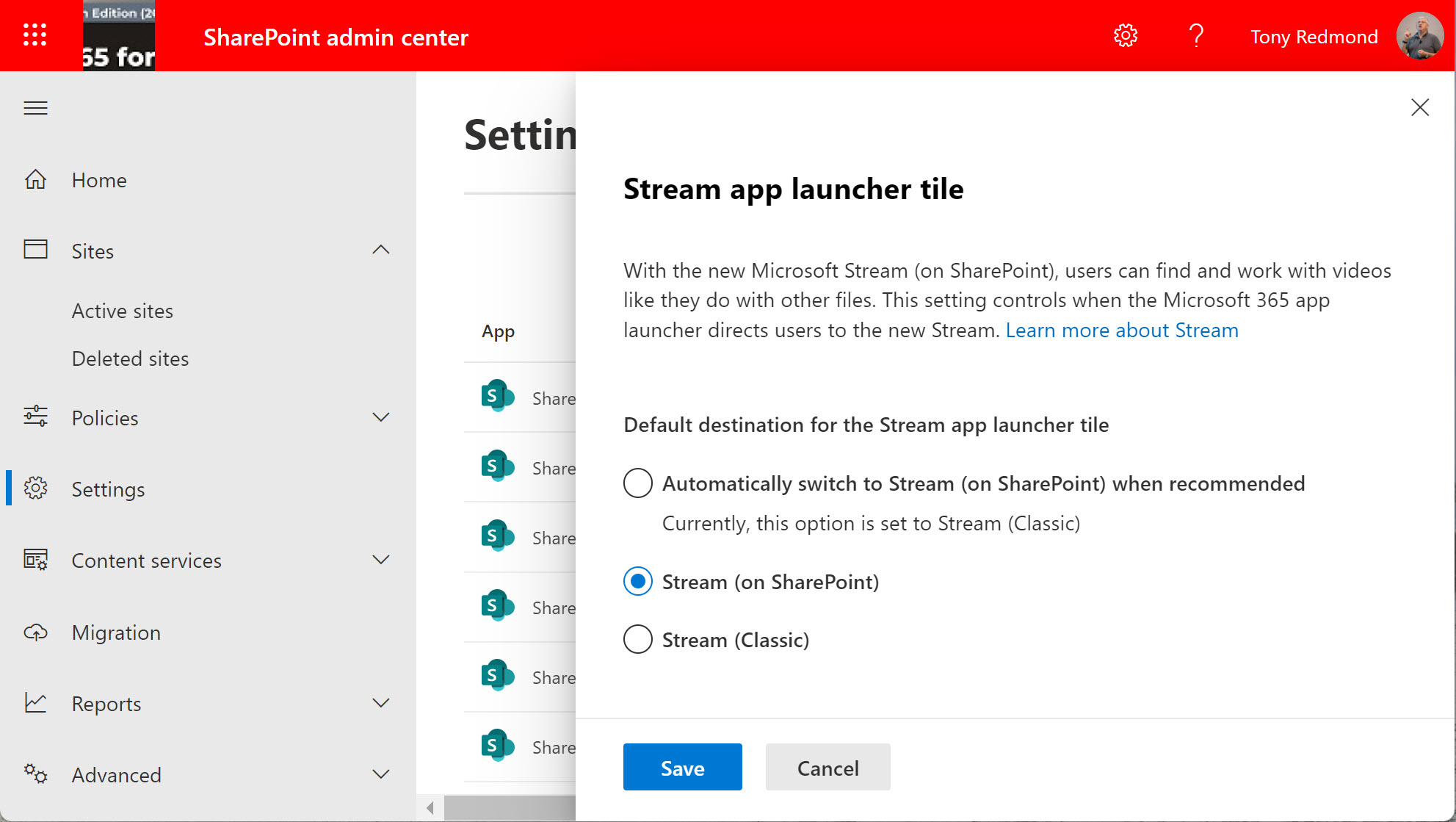Screen dimensions: 1456x822
Task: Expand the Content services chevron
Action: [380, 560]
